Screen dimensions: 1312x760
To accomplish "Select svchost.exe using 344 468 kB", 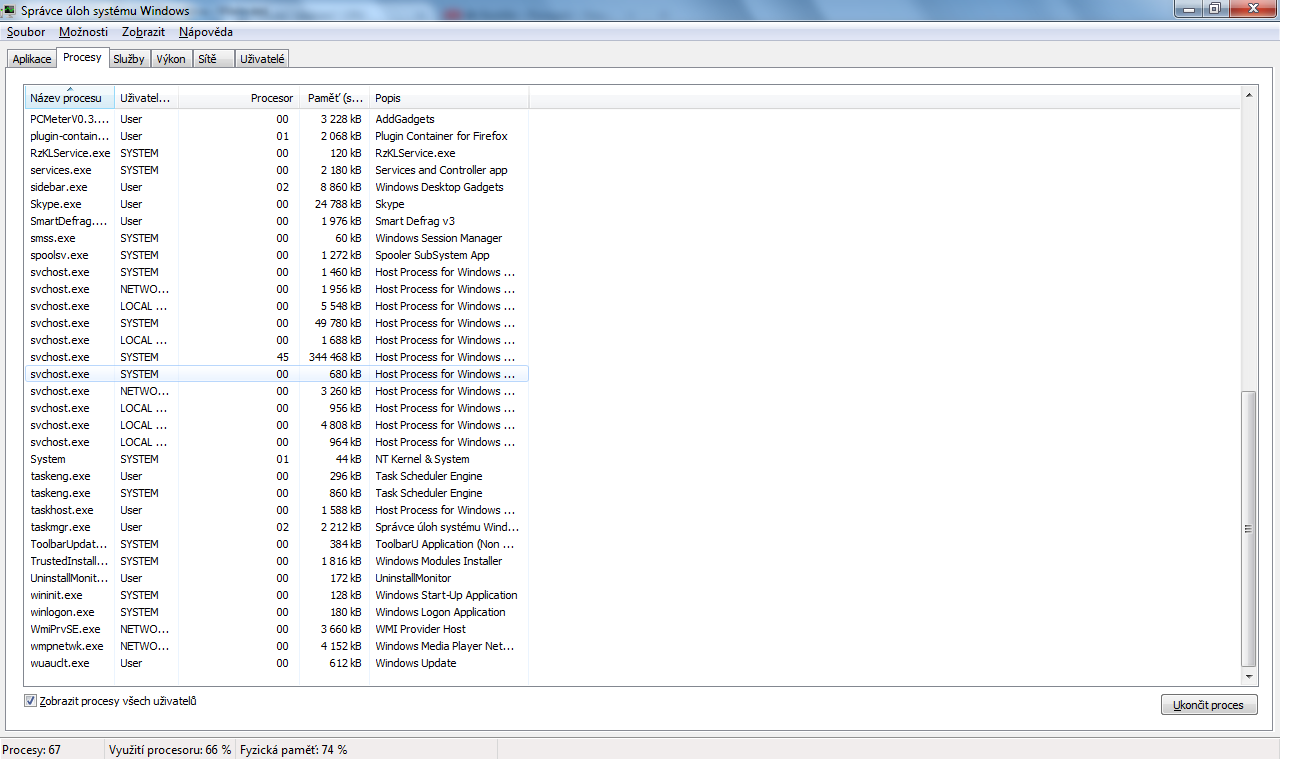I will tap(276, 357).
